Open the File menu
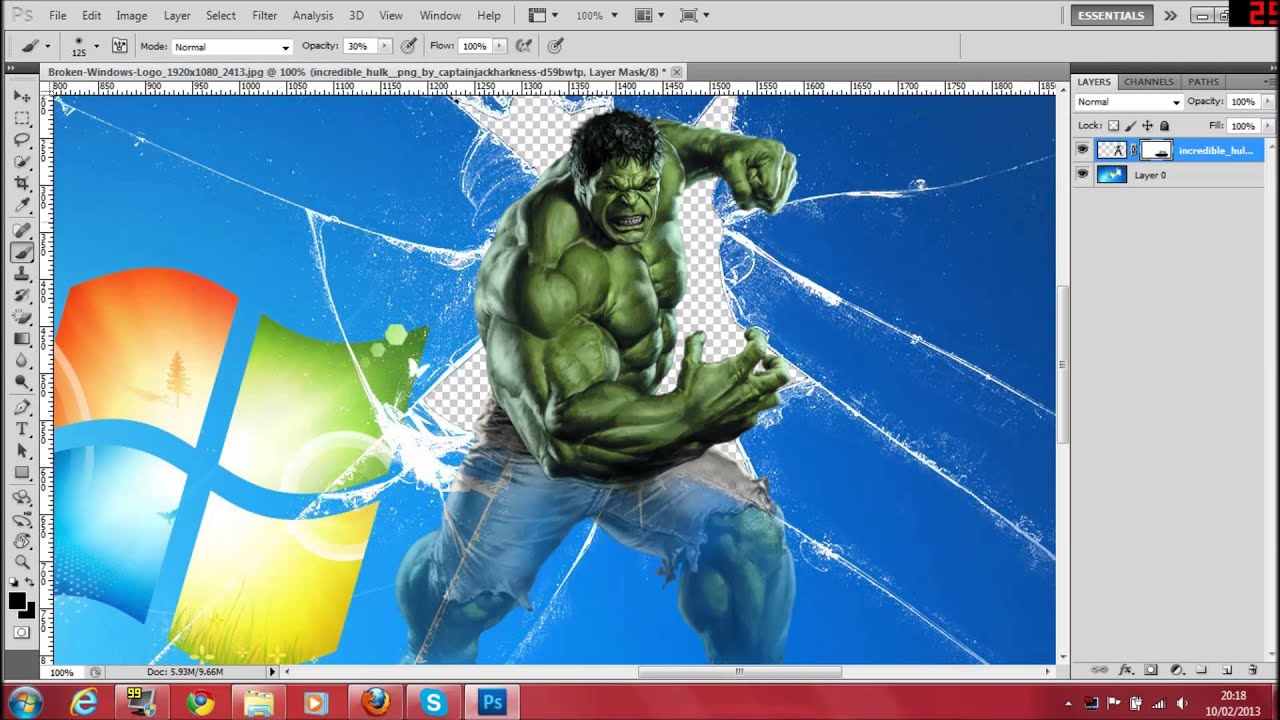The image size is (1280, 720). (57, 15)
